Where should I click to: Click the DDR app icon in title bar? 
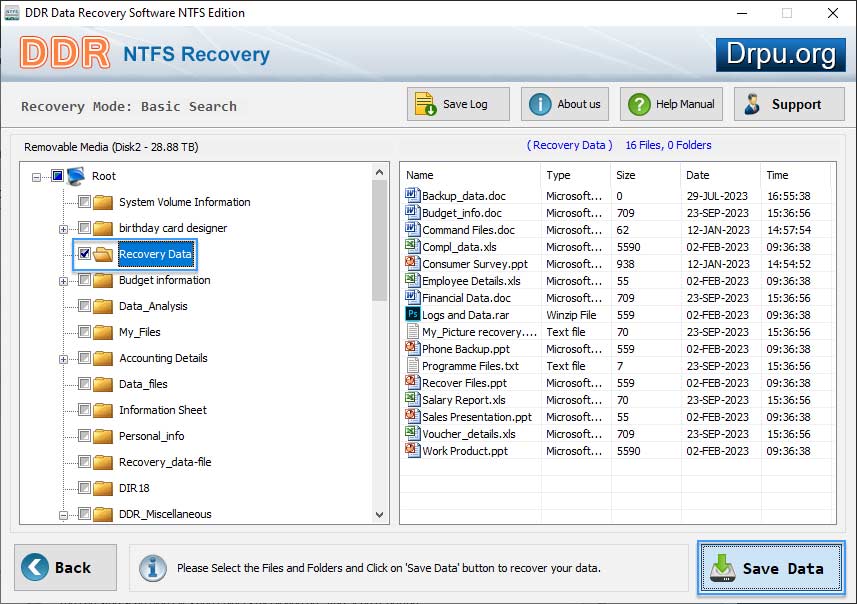coord(11,13)
